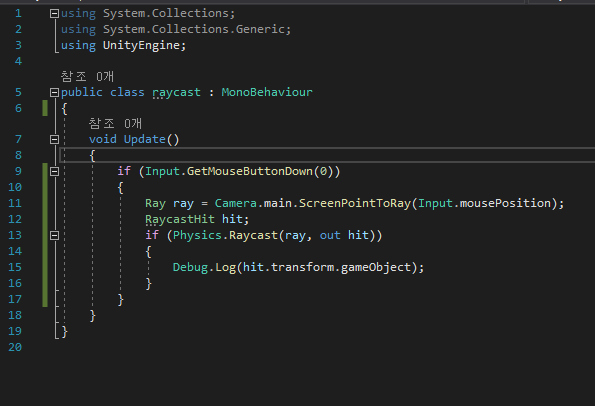Click the out keyword
This screenshot has height=406, width=595.
[330, 235]
